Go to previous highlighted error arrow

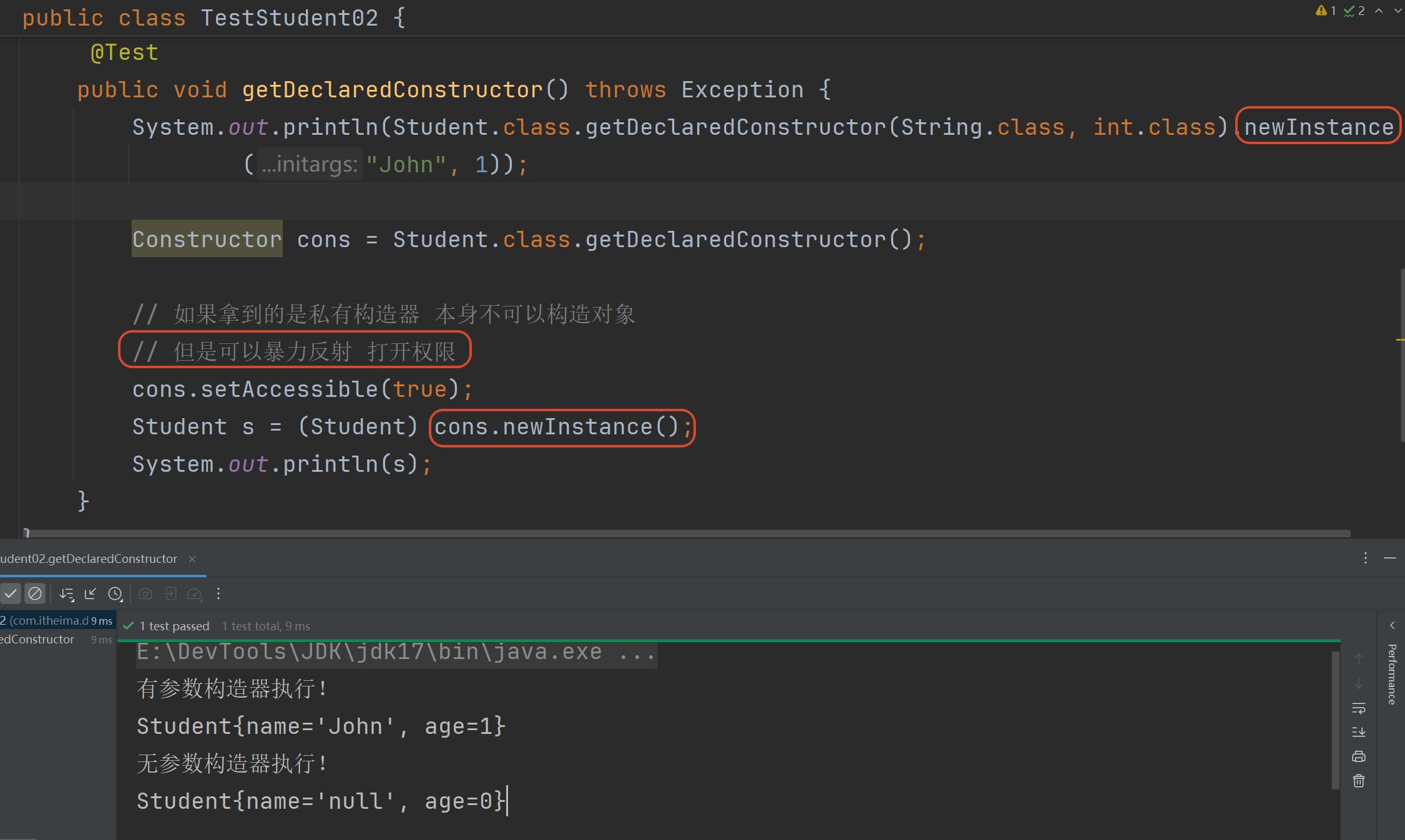(x=1379, y=11)
